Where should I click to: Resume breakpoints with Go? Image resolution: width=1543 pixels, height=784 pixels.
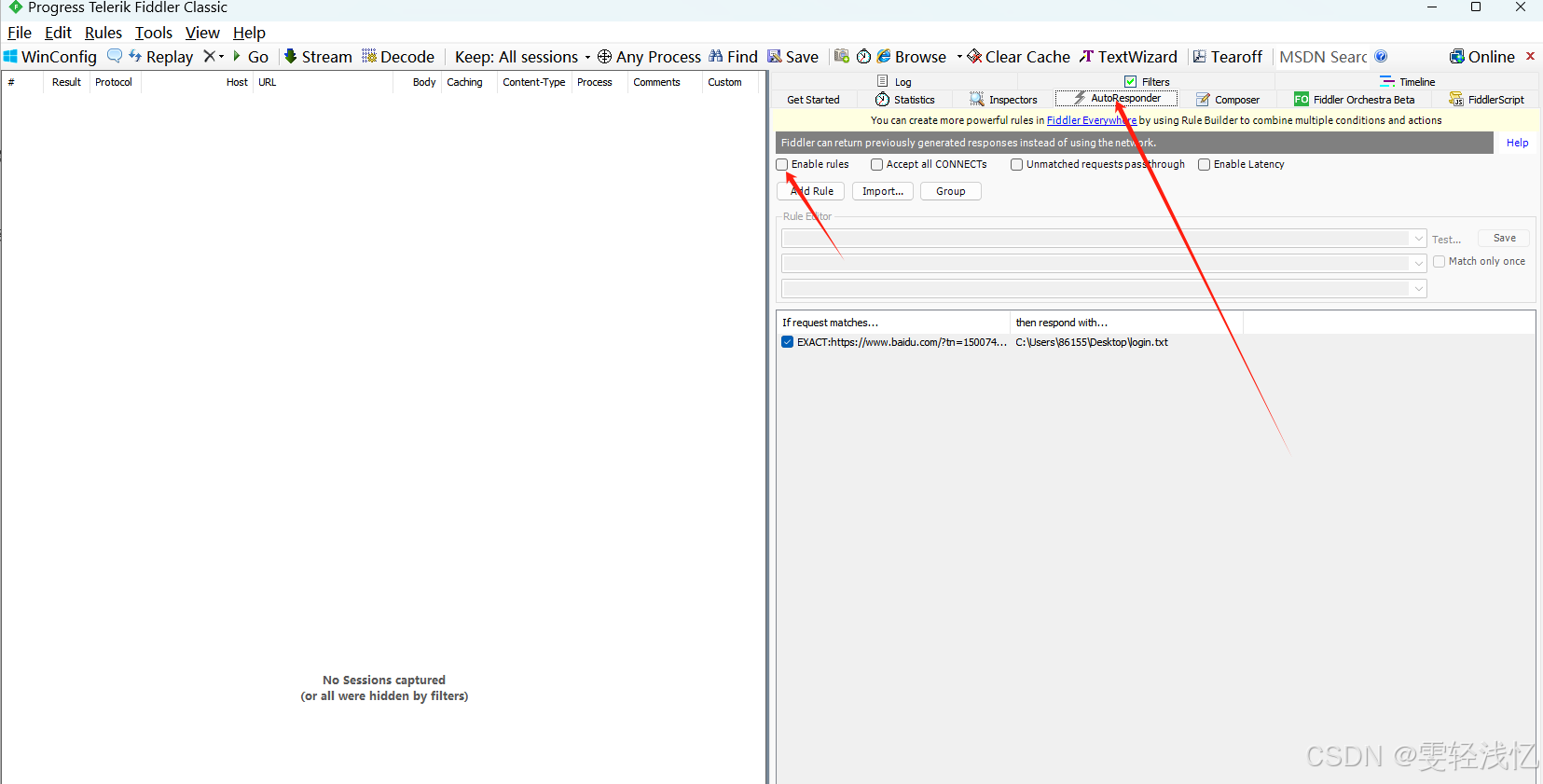tap(251, 57)
